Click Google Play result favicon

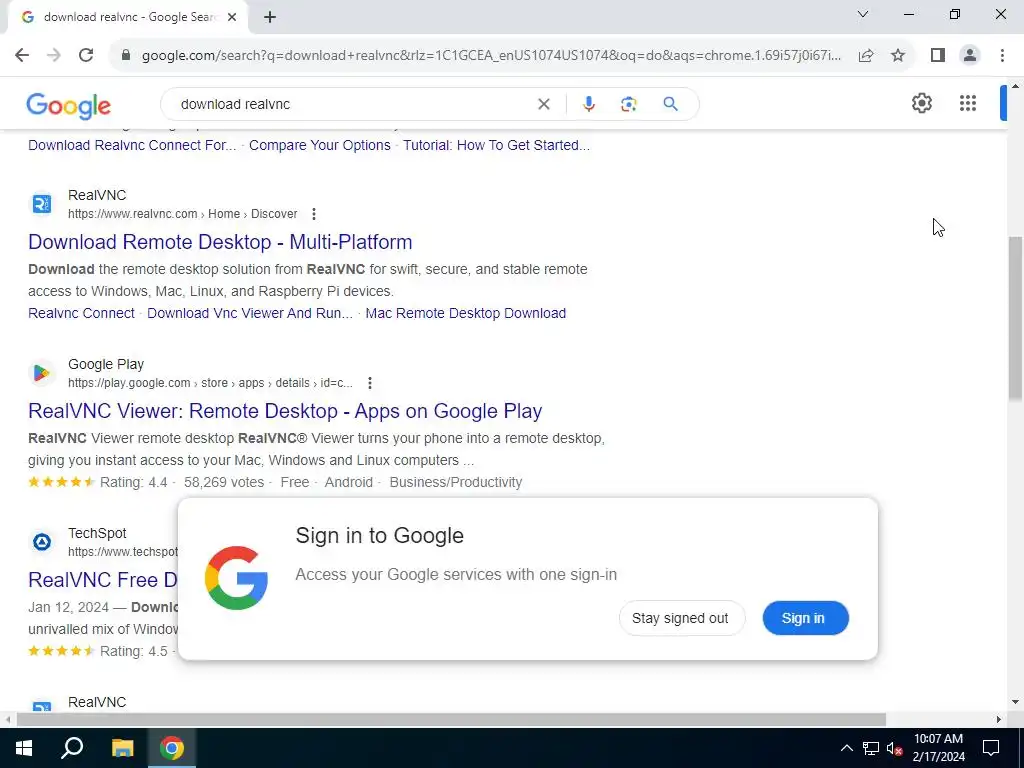pos(42,373)
